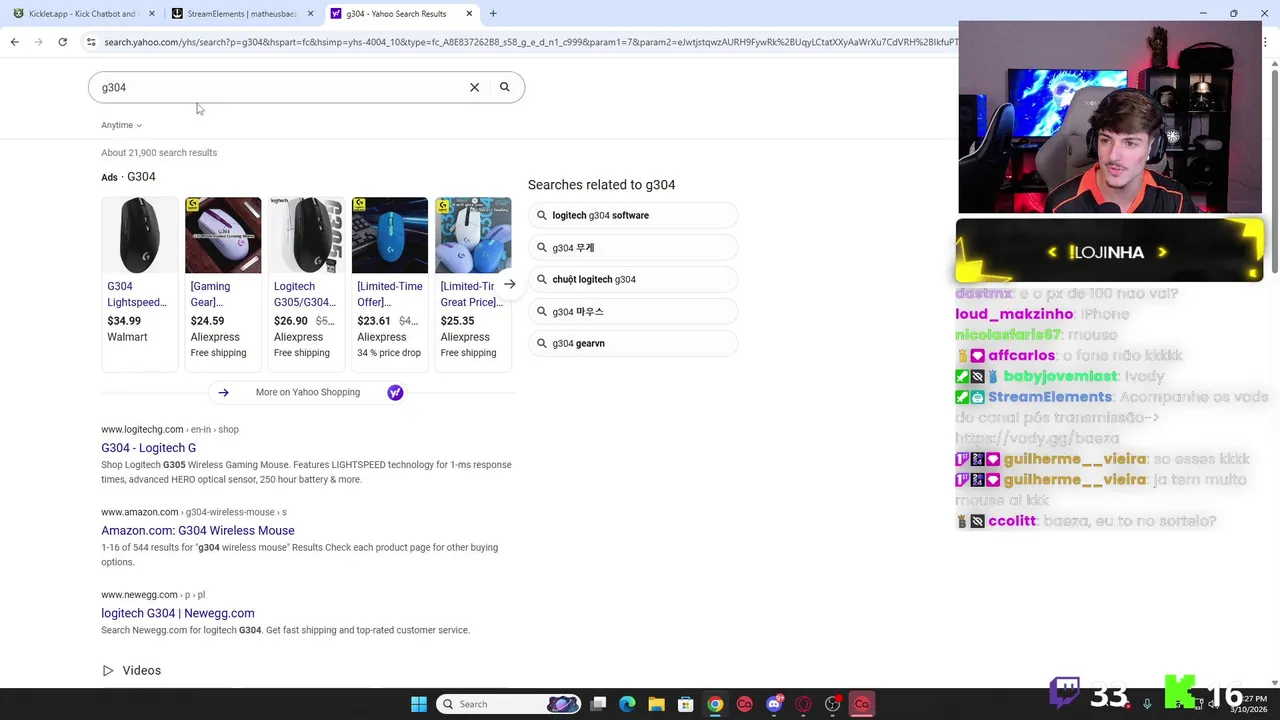Open the Gaming Gear ad title link
Screen dimensions: 1280x720
(x=210, y=294)
